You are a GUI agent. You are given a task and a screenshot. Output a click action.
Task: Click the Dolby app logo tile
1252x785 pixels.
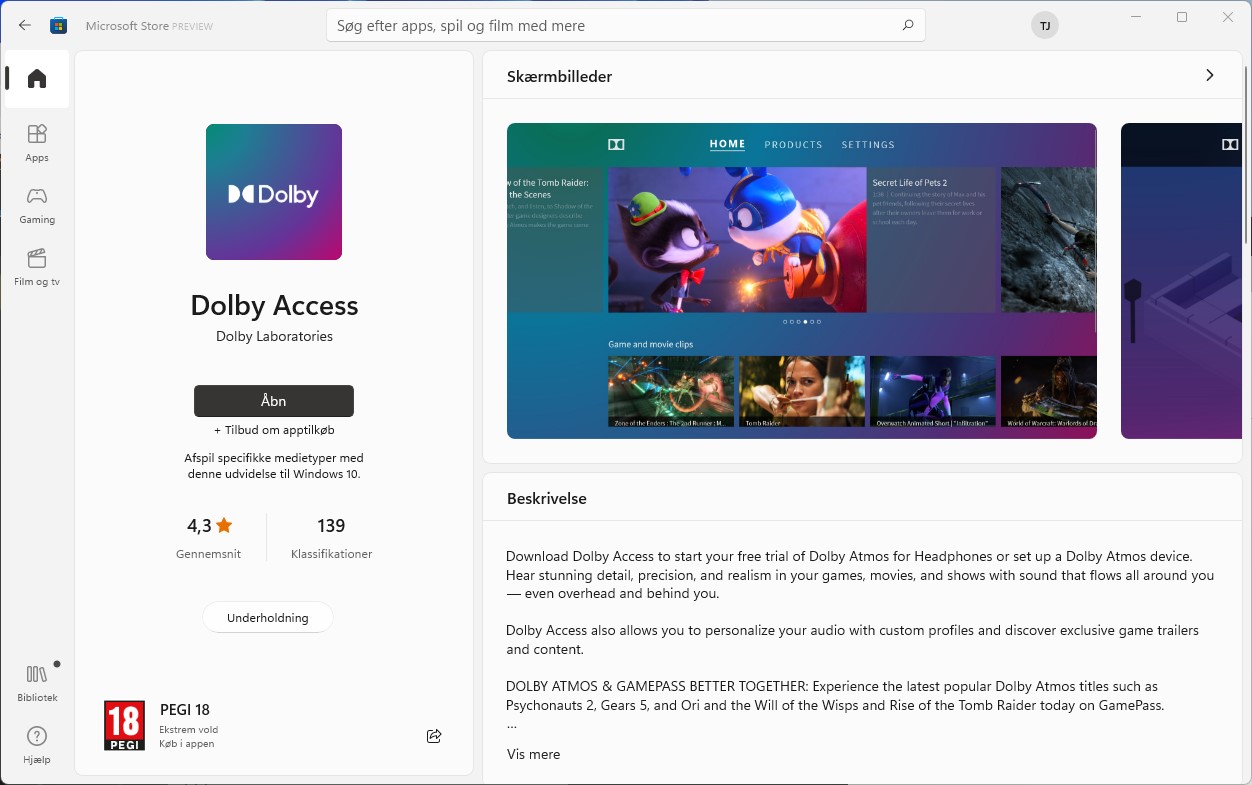tap(274, 192)
